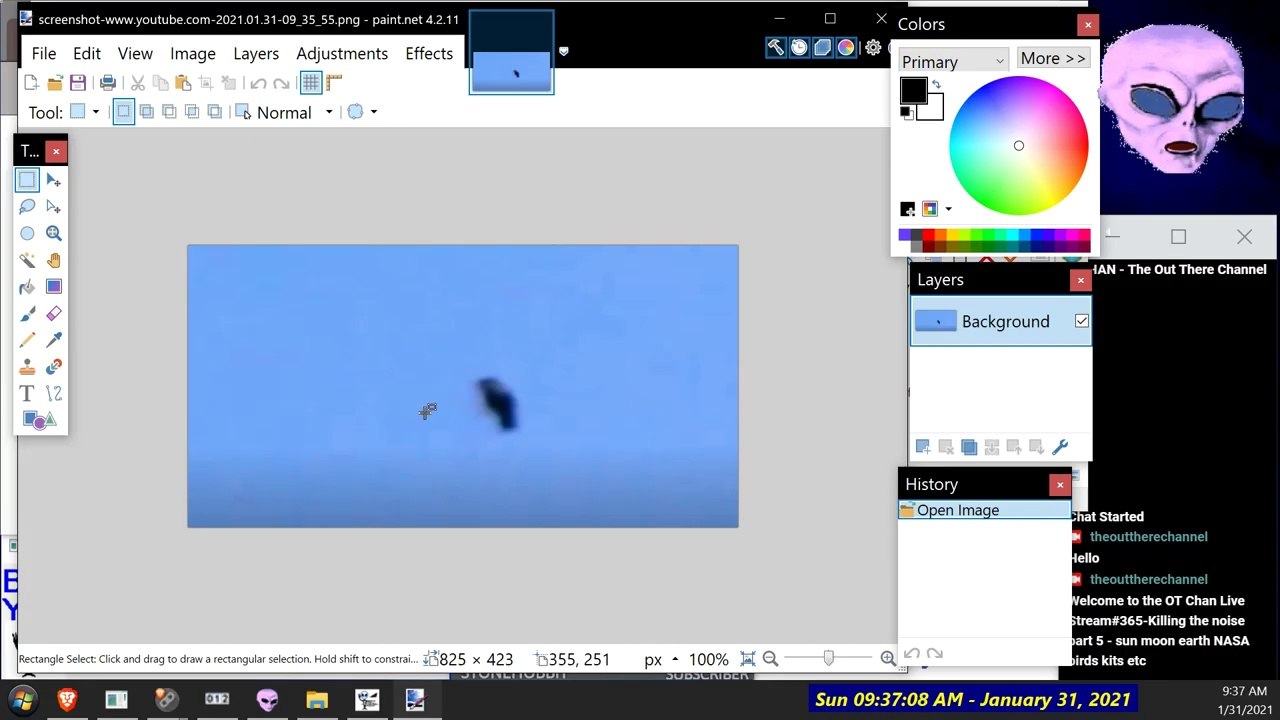Add a new layer in Layers panel

tap(922, 447)
